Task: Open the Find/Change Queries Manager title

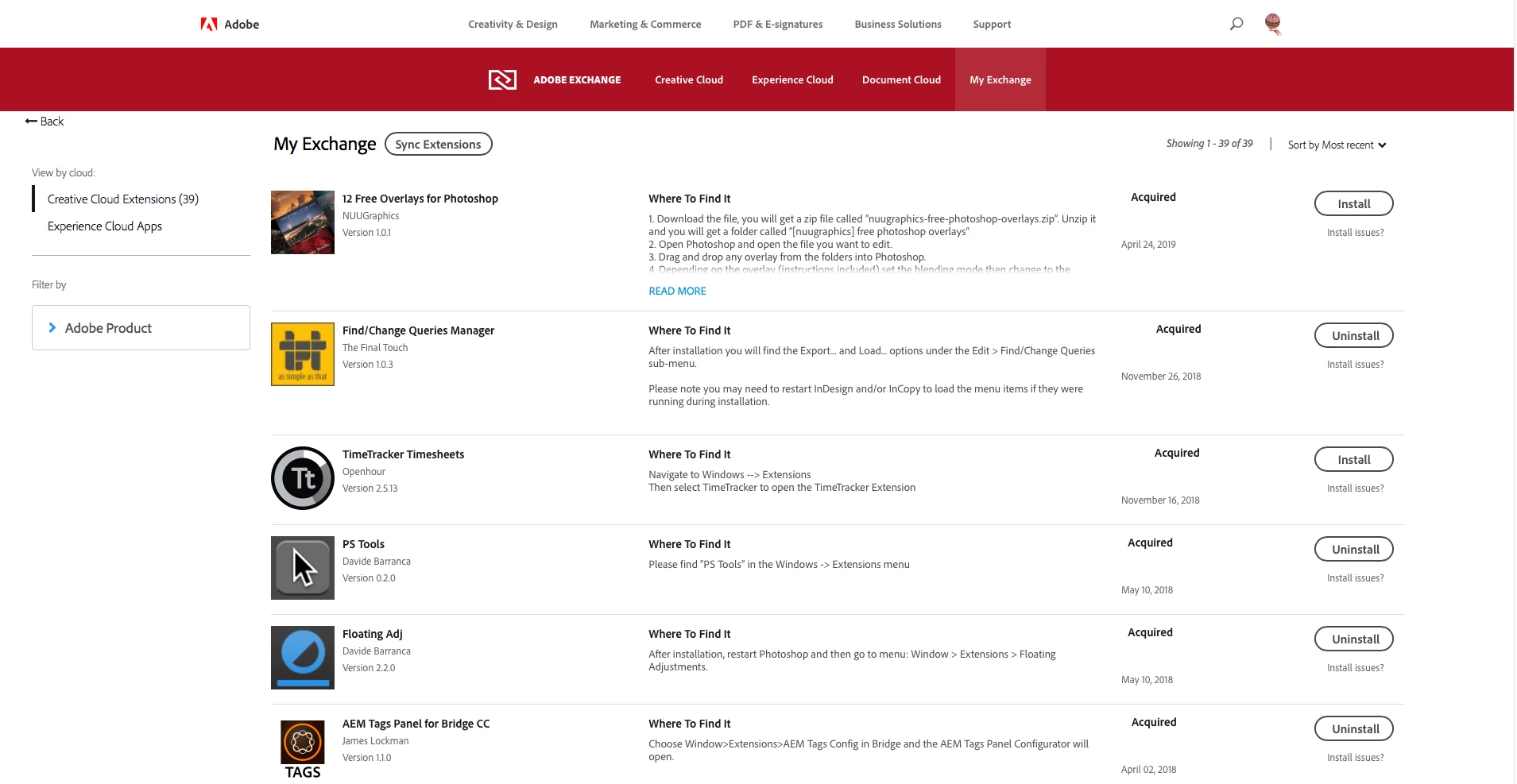Action: (x=418, y=331)
